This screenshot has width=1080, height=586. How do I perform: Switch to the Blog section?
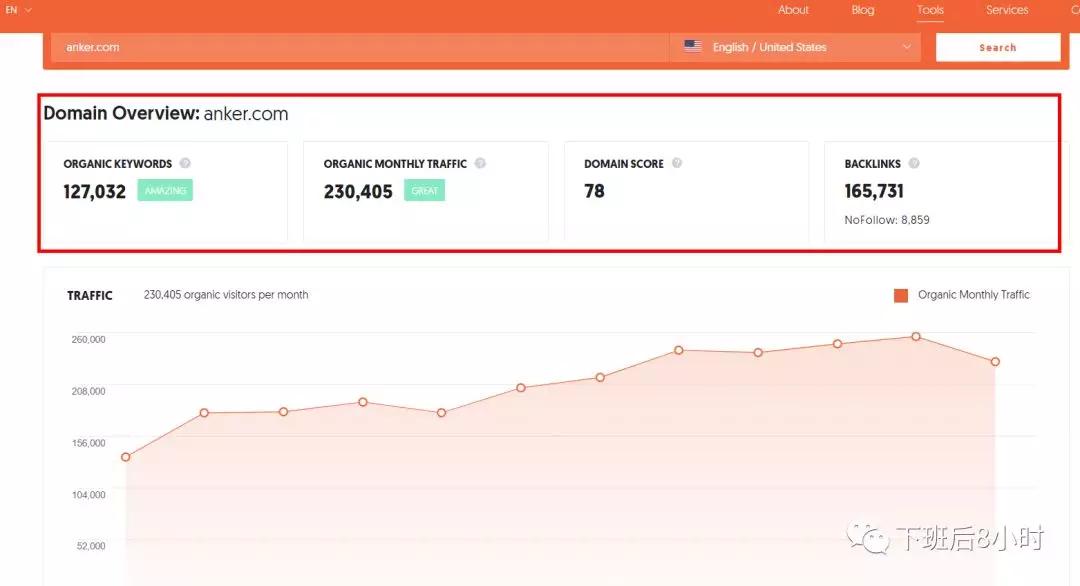click(x=862, y=9)
